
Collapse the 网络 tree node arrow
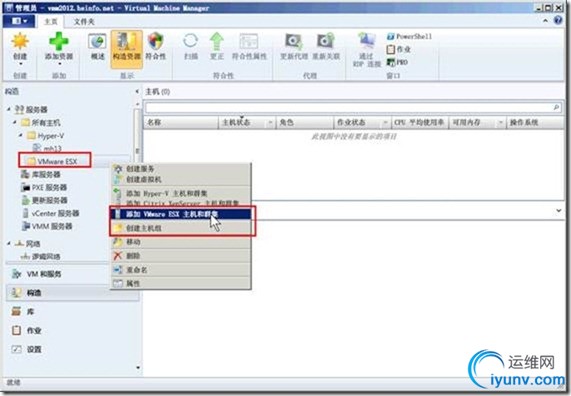point(9,243)
